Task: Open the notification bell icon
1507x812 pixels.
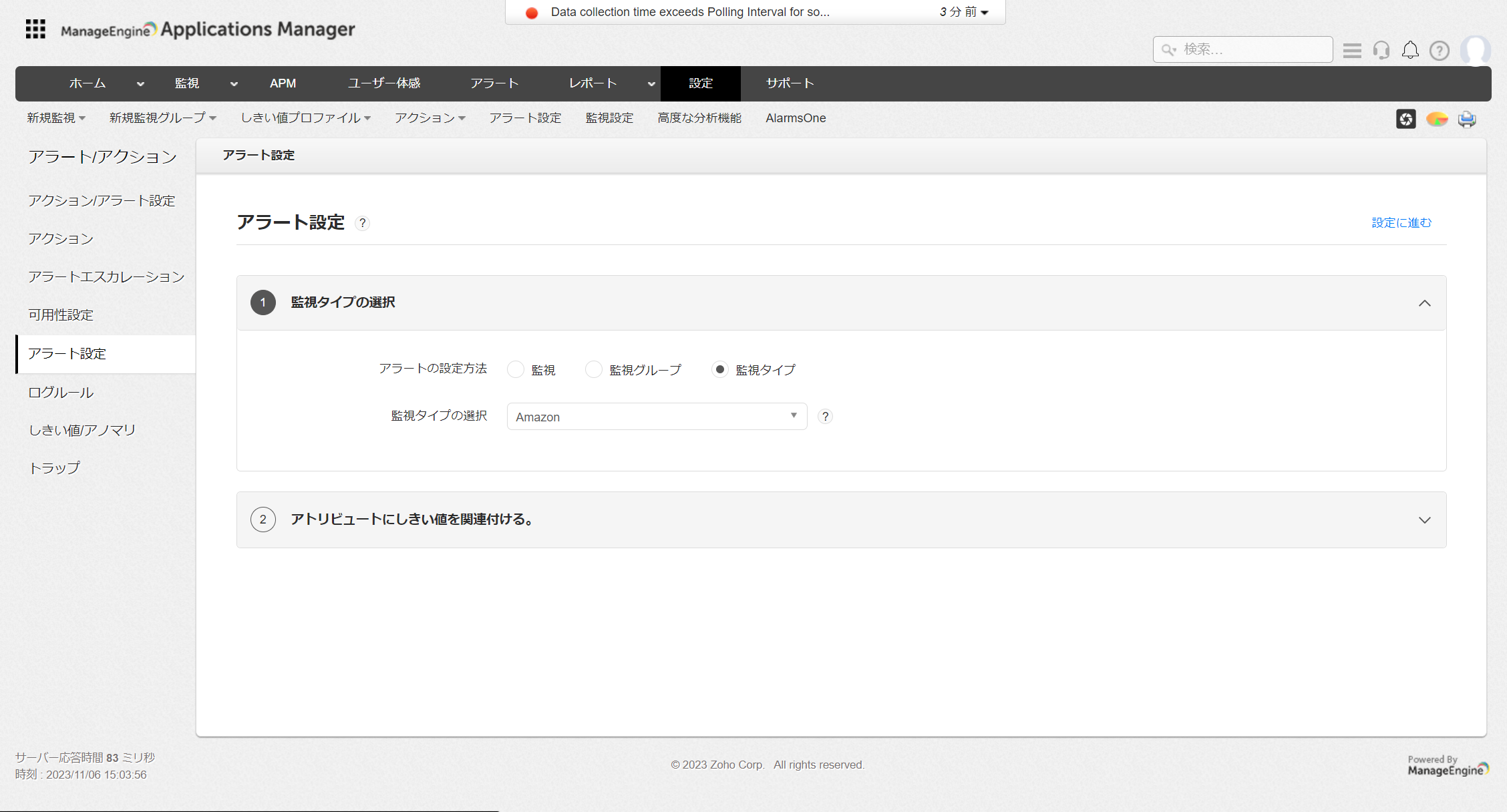Action: [x=1410, y=50]
